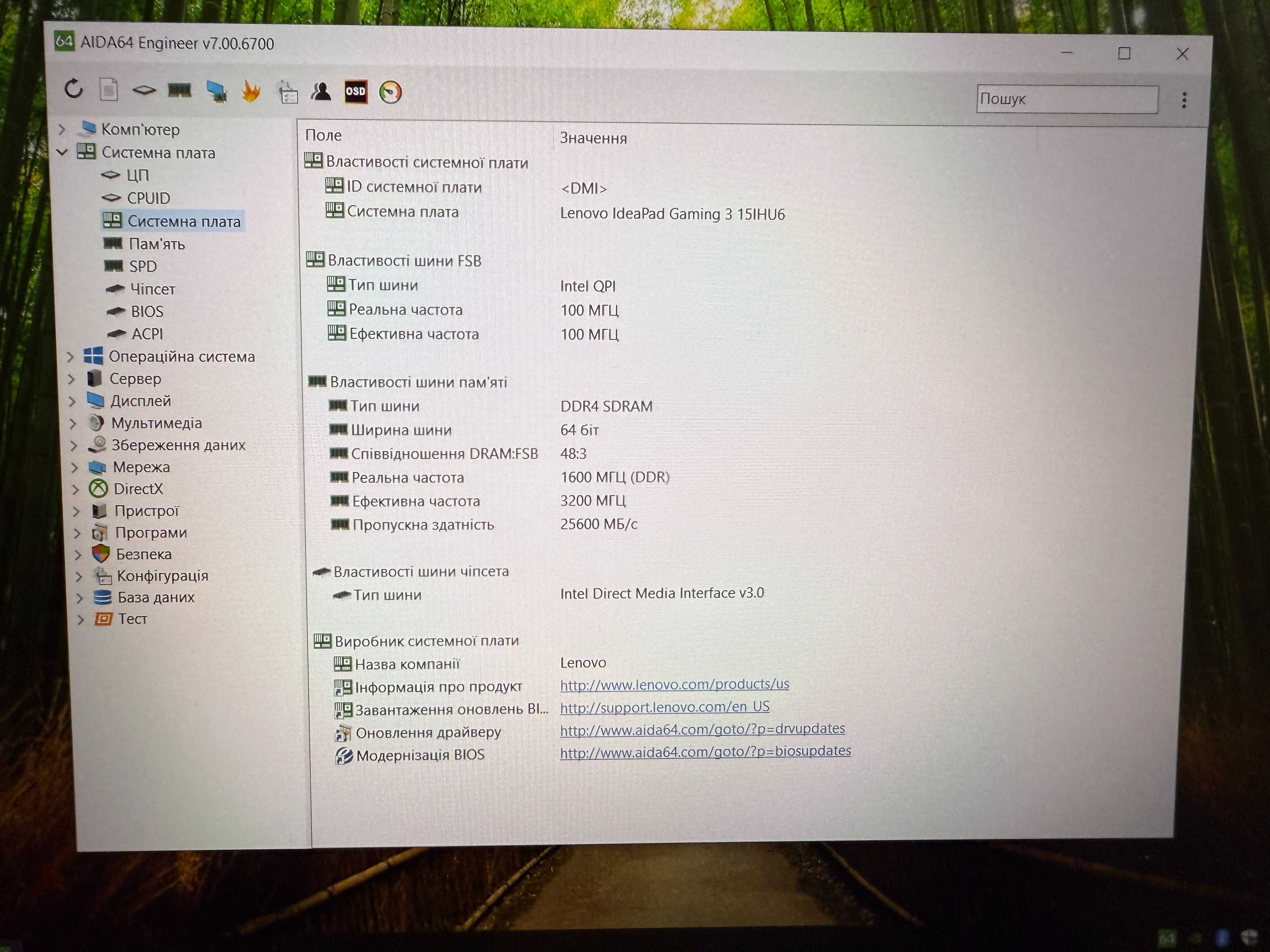
Task: Click the Значення column header
Action: [593, 138]
